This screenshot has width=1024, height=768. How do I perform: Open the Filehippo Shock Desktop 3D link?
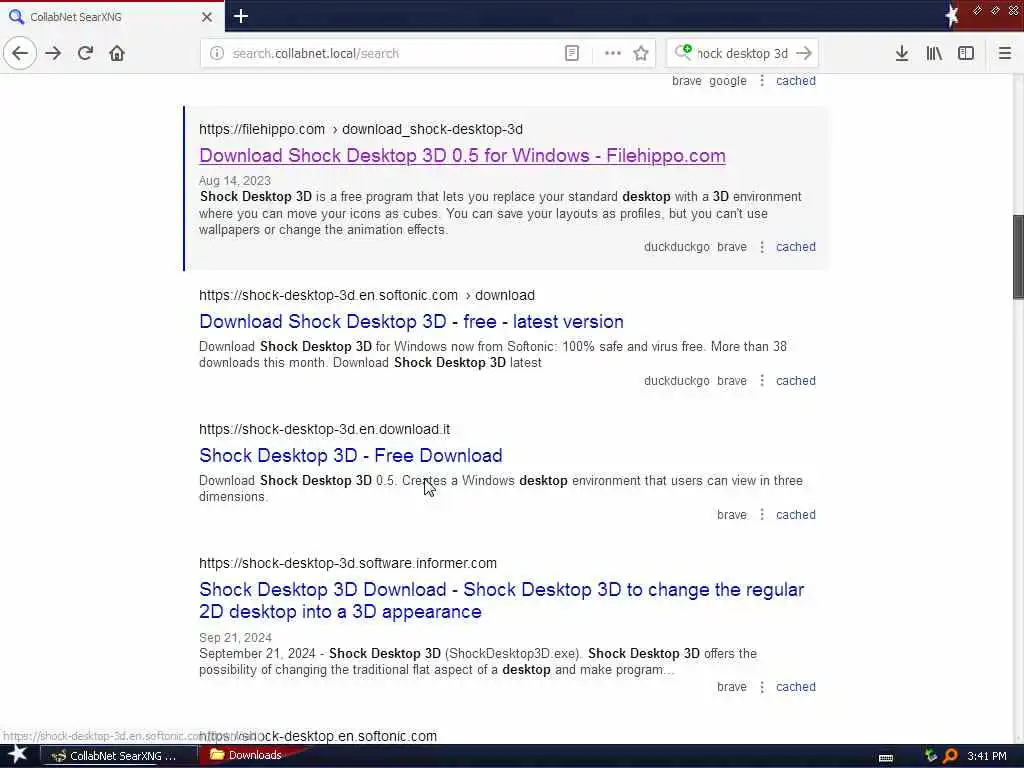462,155
